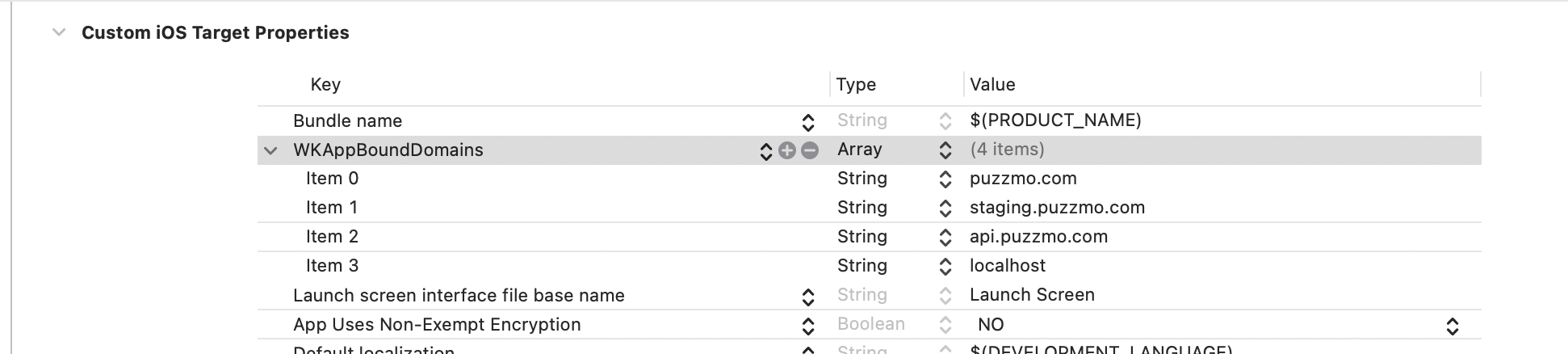Screen dimensions: 1568x354
Task: Select the staging.puzzmo.com value
Action: 1057,208
